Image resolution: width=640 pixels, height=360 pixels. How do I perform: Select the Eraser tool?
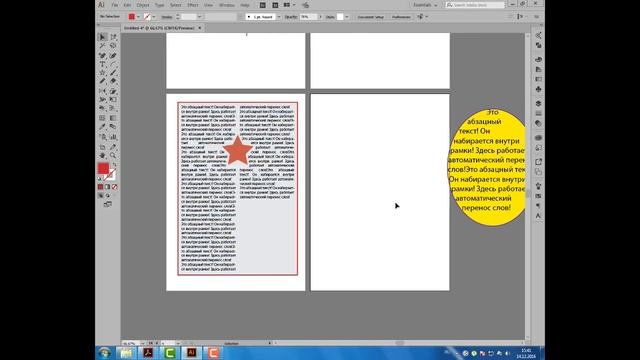(113, 82)
